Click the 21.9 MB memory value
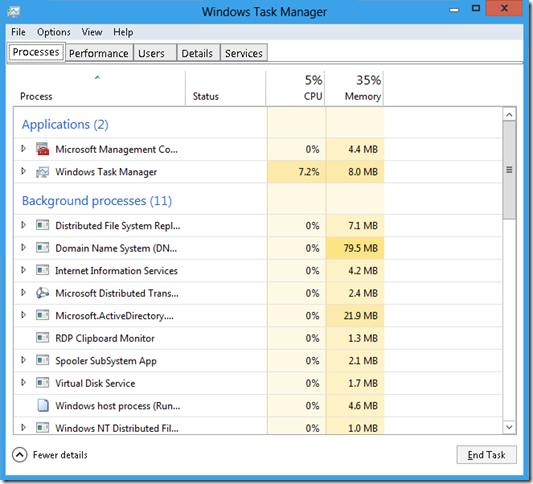 360,316
